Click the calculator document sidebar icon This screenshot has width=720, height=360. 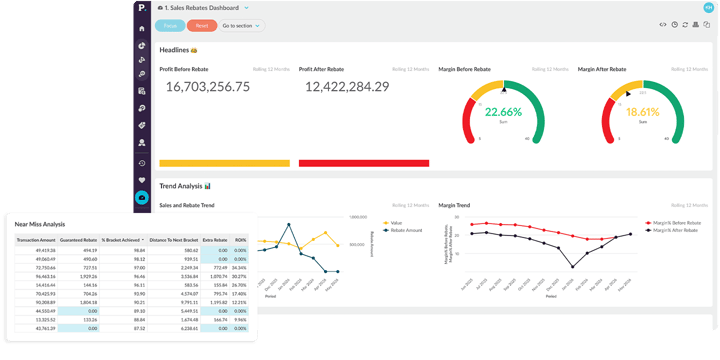pyautogui.click(x=142, y=91)
